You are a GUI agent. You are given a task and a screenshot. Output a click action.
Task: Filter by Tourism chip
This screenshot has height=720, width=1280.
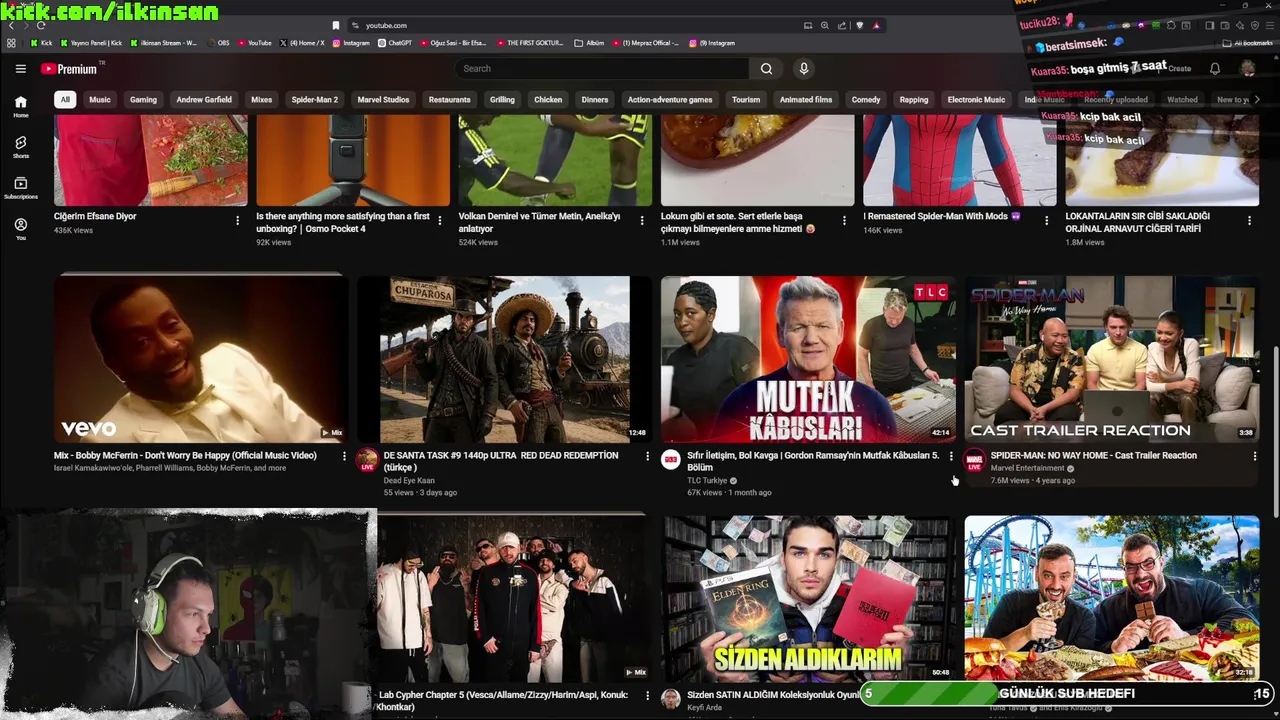[746, 100]
